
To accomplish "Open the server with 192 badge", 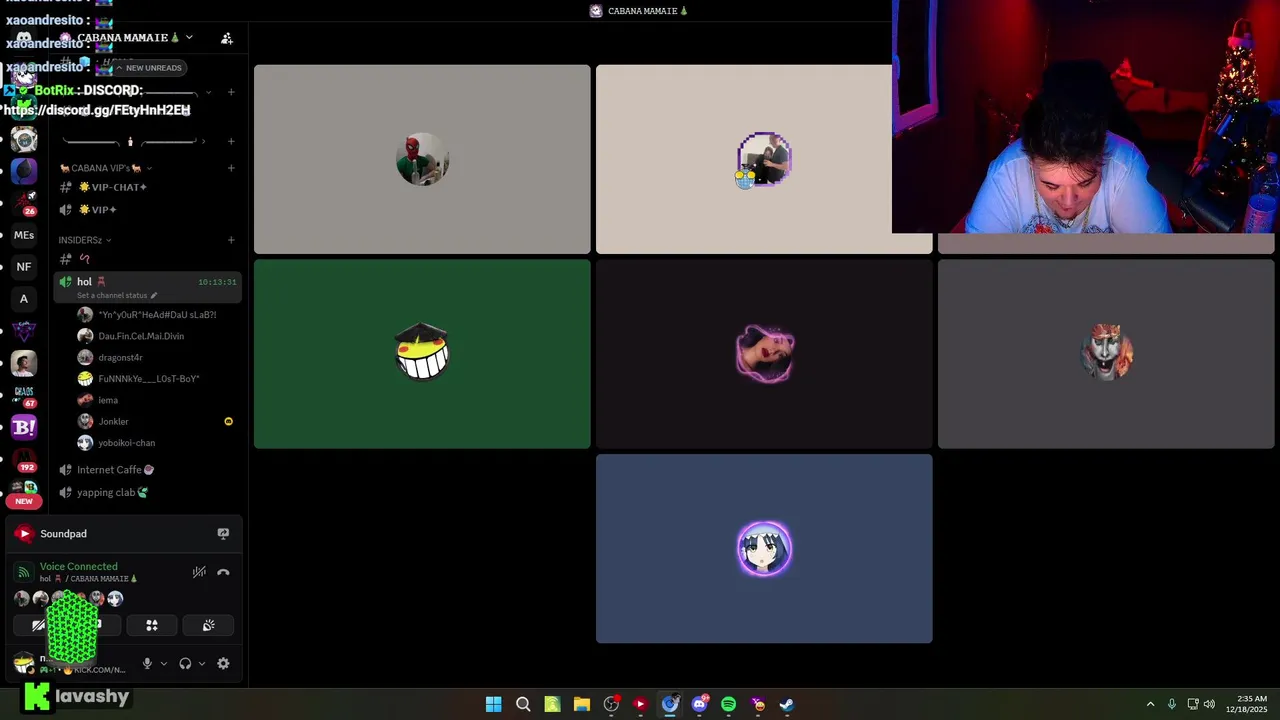I will (24, 459).
